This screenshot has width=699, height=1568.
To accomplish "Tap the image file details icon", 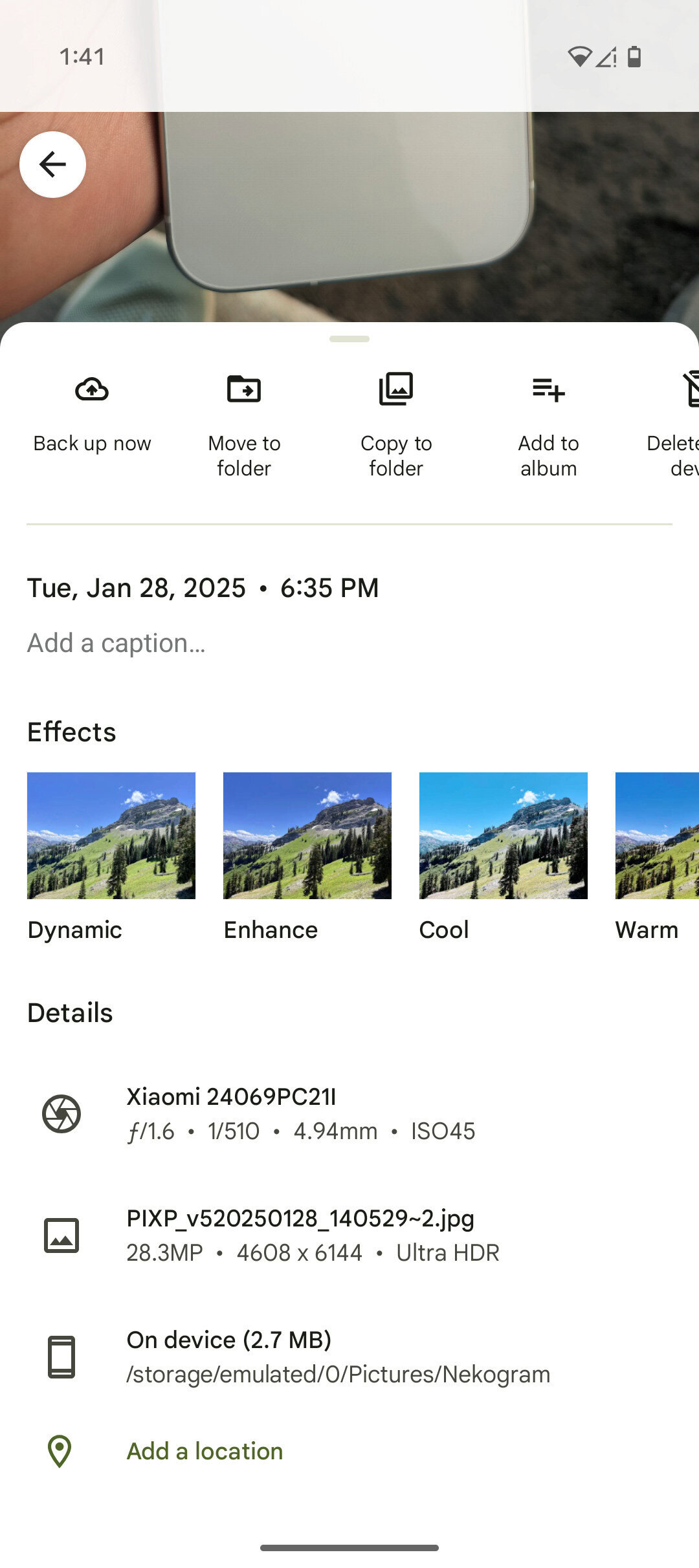I will pos(61,1235).
